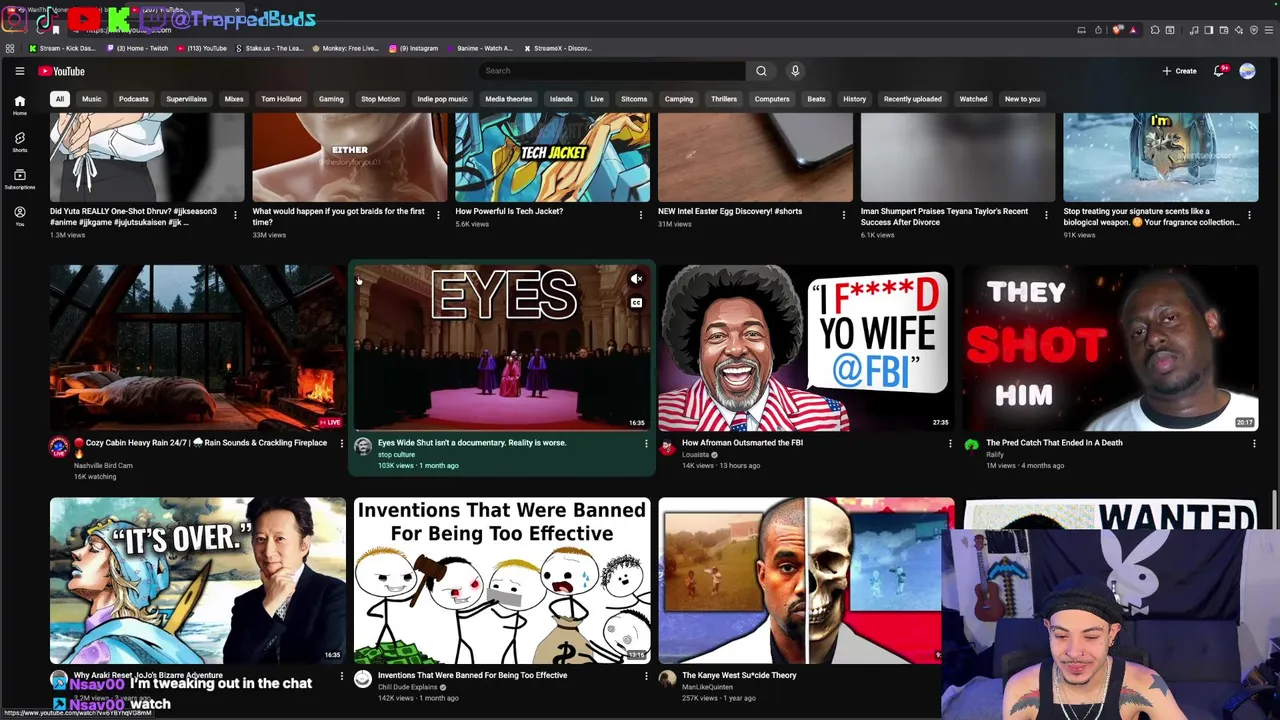Viewport: 1280px width, 720px height.
Task: Open the YouTube hamburger guide menu
Action: click(x=19, y=71)
